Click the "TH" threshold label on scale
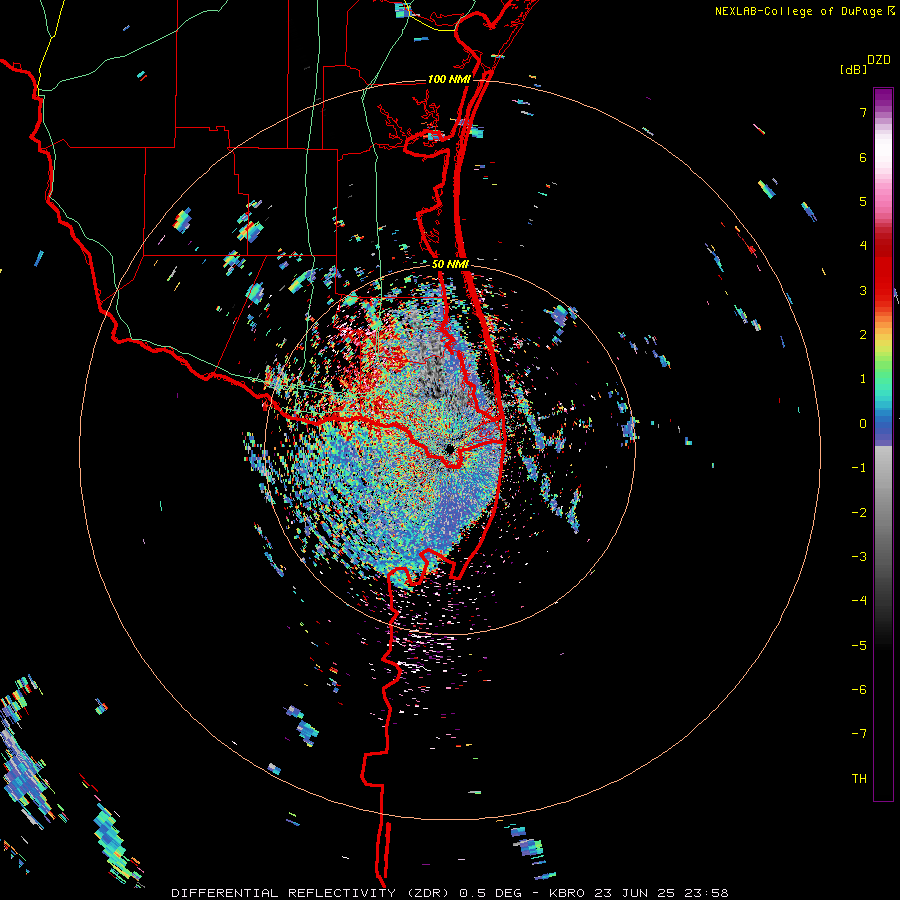Screen dimensions: 900x900 (x=859, y=779)
